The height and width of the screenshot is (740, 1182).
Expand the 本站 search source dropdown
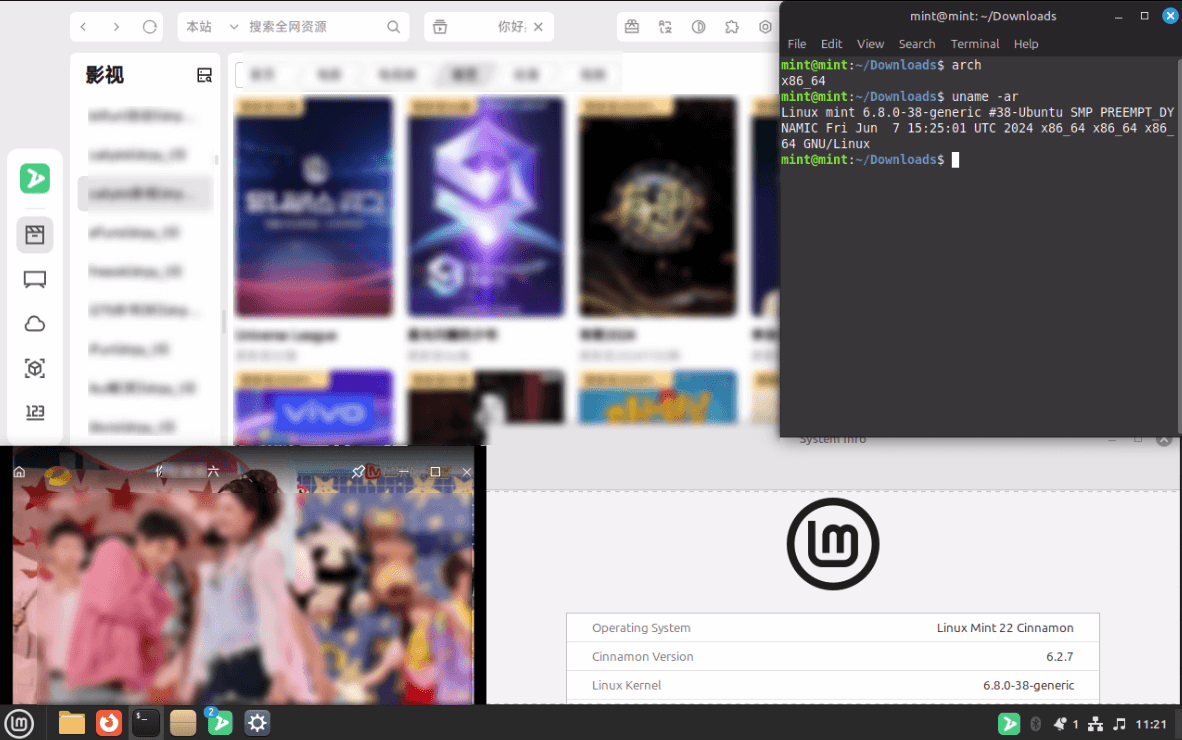tap(234, 27)
